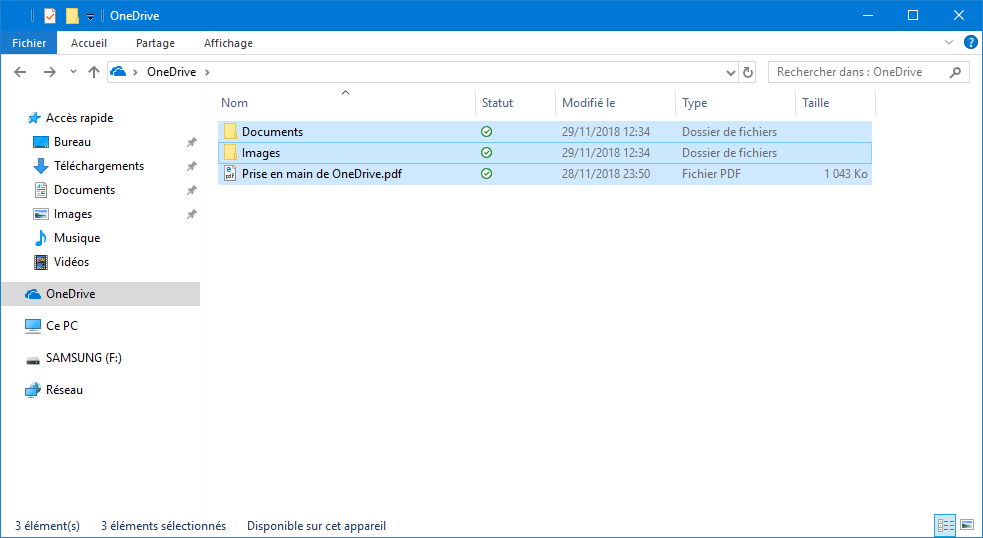983x538 pixels.
Task: Sort by the Type column header
Action: (735, 103)
